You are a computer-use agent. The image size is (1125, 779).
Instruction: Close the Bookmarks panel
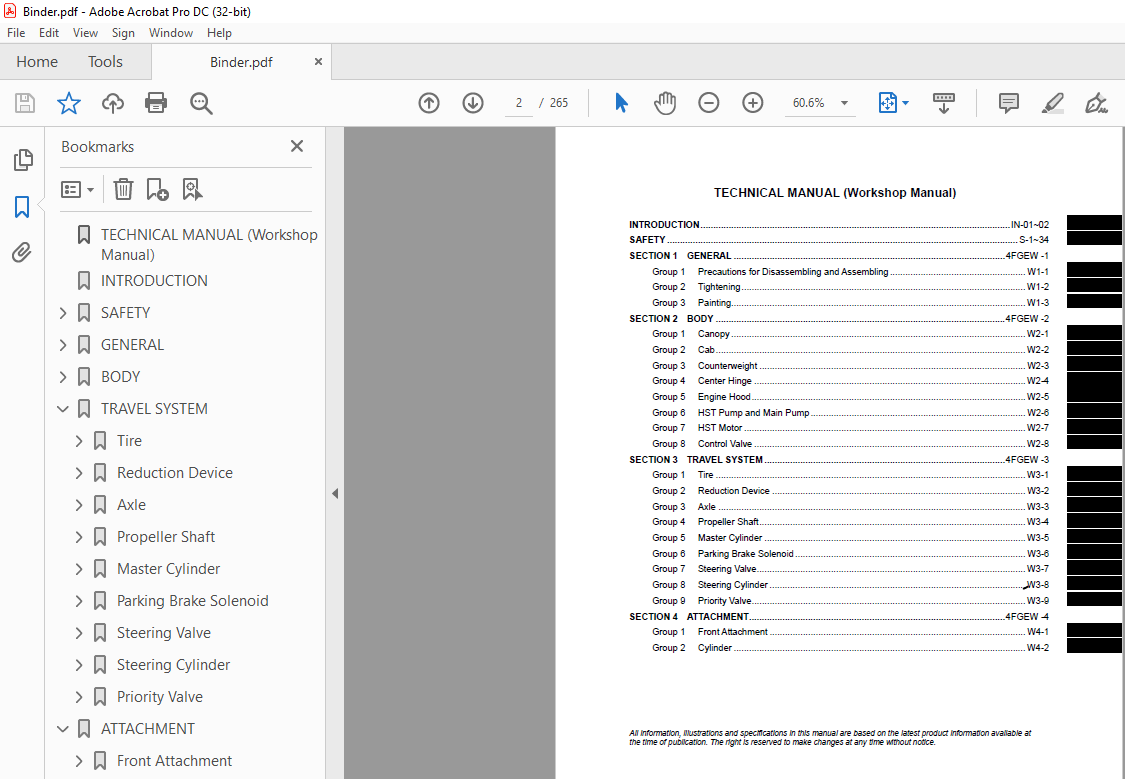pyautogui.click(x=297, y=146)
